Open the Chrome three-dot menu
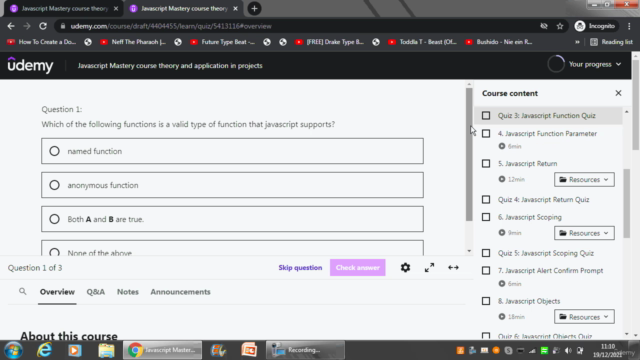The height and width of the screenshot is (360, 640). 629,26
